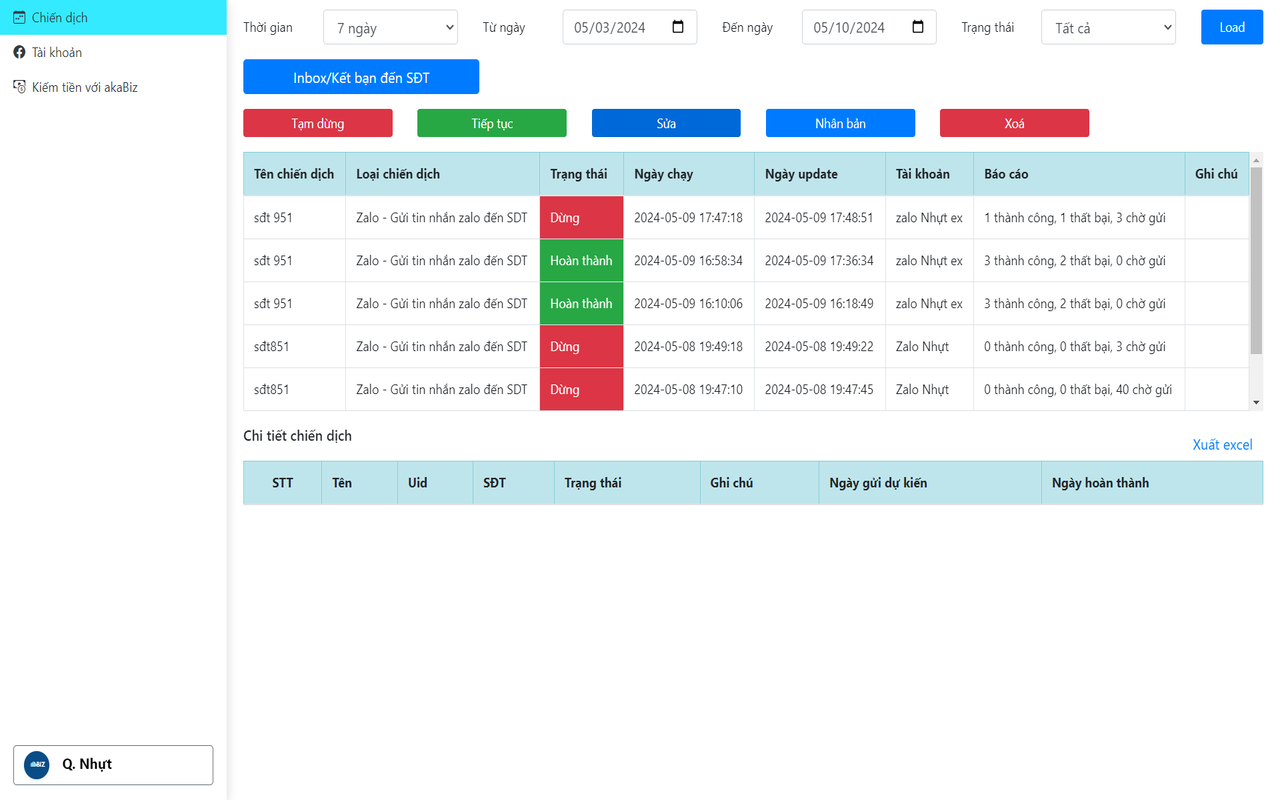Screen dimensions: 1280x800
Task: Open the Đến ngày calendar picker icon
Action: click(x=918, y=27)
